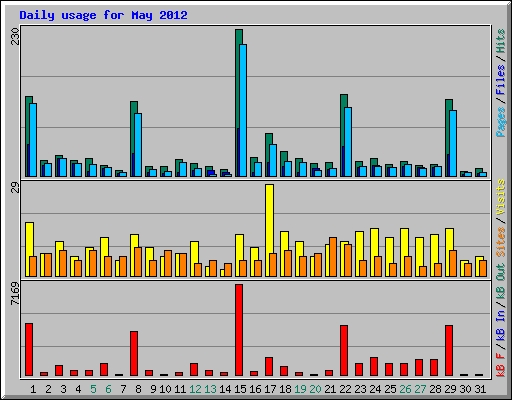Click day 31 on the x-axis

(x=480, y=389)
